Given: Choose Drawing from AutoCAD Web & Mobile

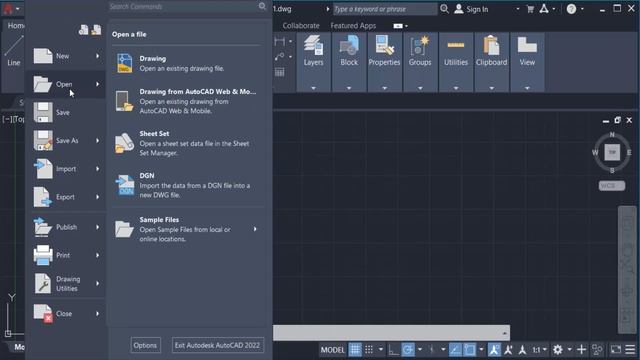Looking at the screenshot, I should pos(187,101).
